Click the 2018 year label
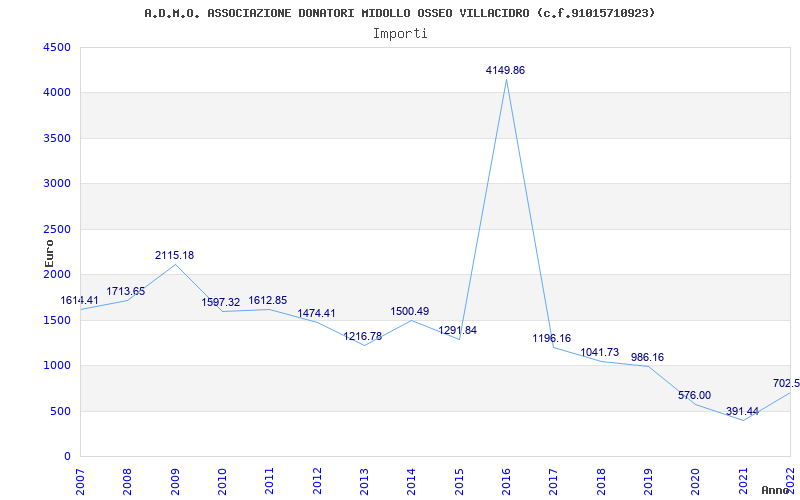 601,481
